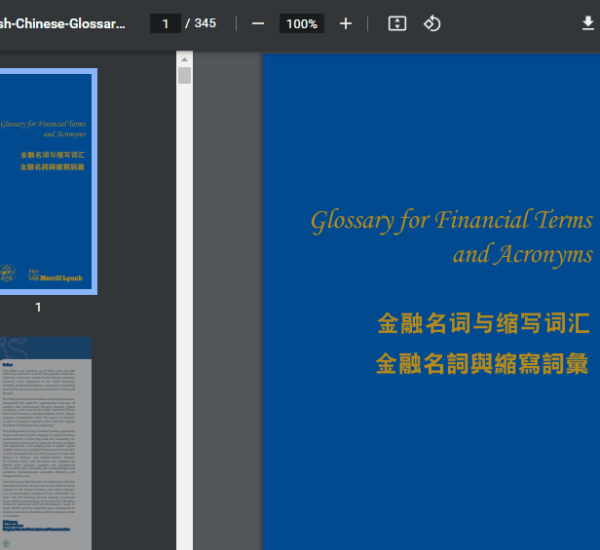Click the document file name title
The image size is (600, 550).
[x=63, y=24]
